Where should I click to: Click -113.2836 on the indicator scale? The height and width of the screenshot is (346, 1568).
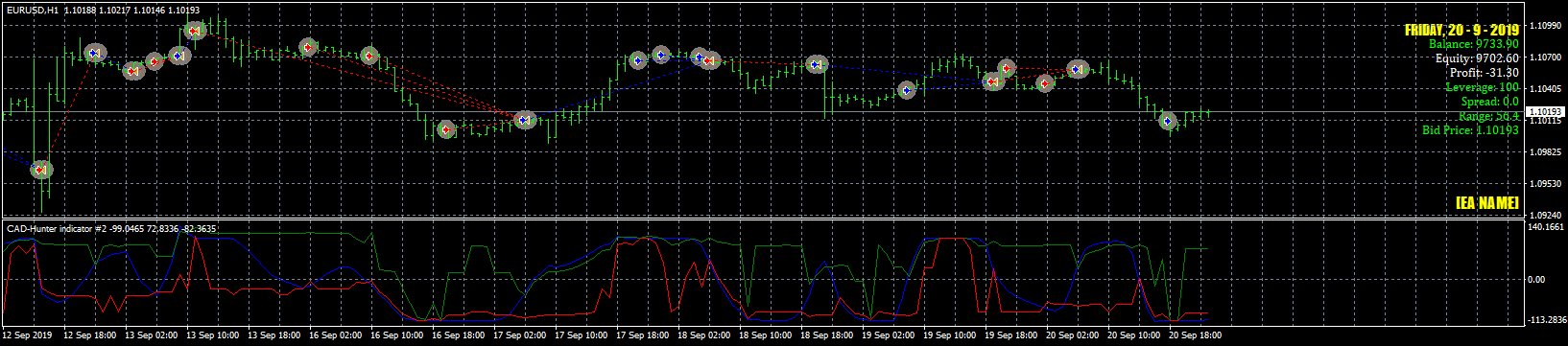coord(1546,321)
